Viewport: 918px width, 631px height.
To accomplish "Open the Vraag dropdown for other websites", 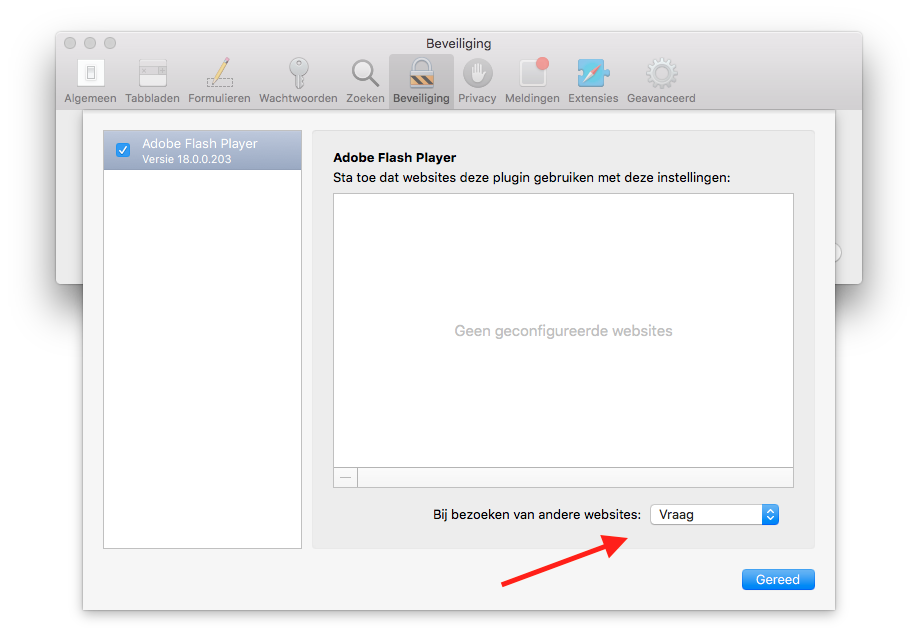I will [713, 514].
